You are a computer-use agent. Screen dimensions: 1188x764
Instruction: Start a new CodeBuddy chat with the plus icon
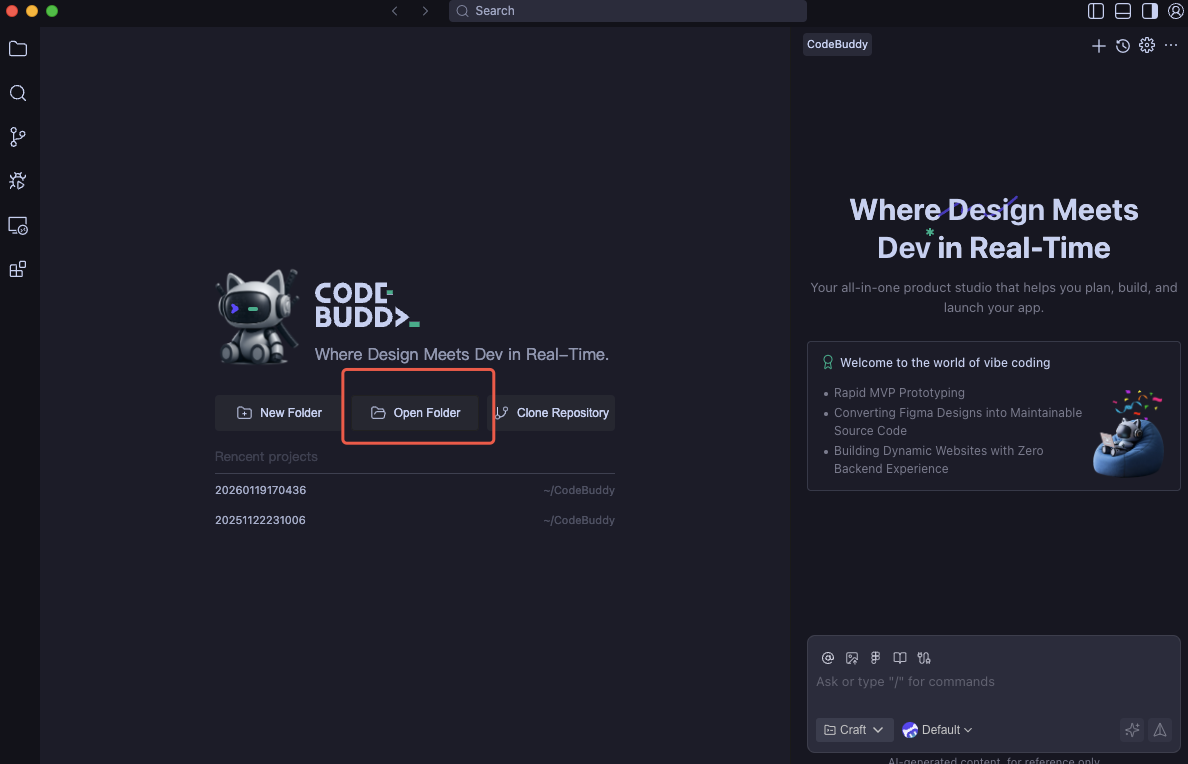coord(1098,45)
